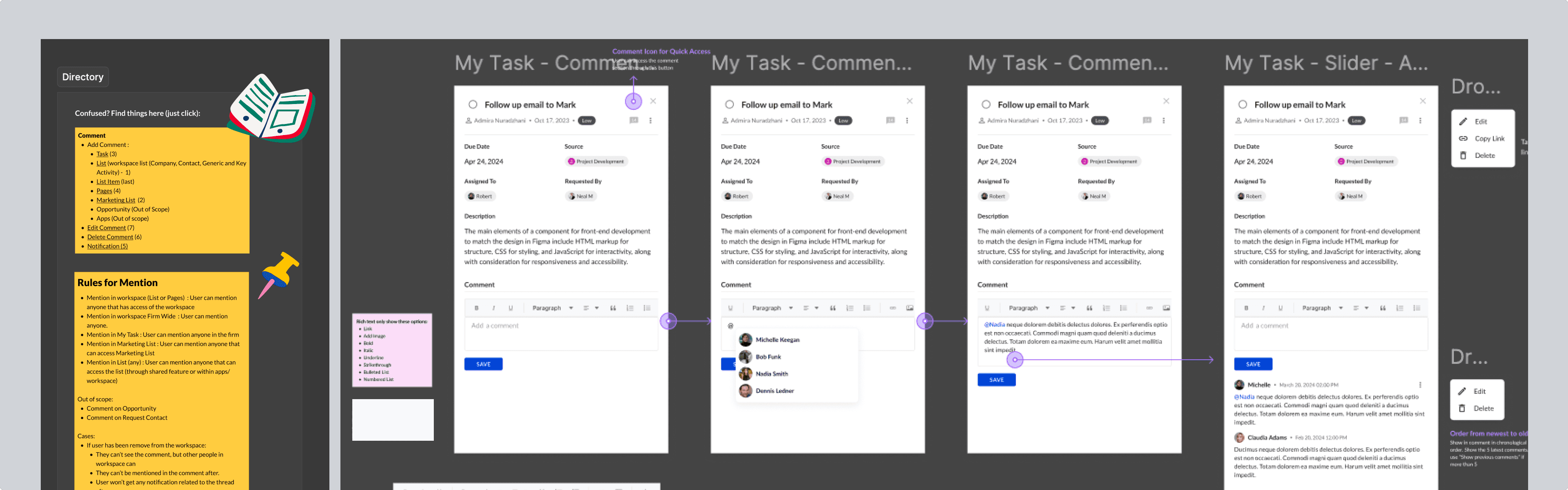The image size is (1568, 490).
Task: Open Paragraph dropdown in Slider frame
Action: tap(1322, 308)
